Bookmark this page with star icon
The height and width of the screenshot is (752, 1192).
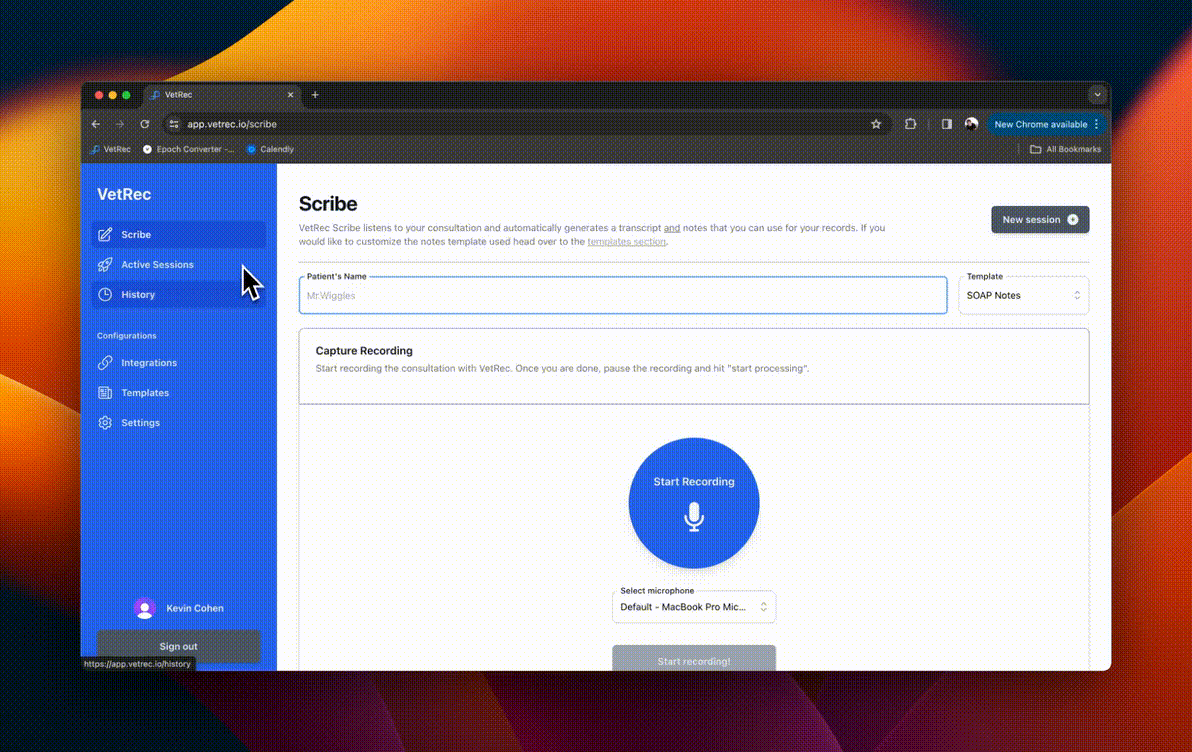876,124
